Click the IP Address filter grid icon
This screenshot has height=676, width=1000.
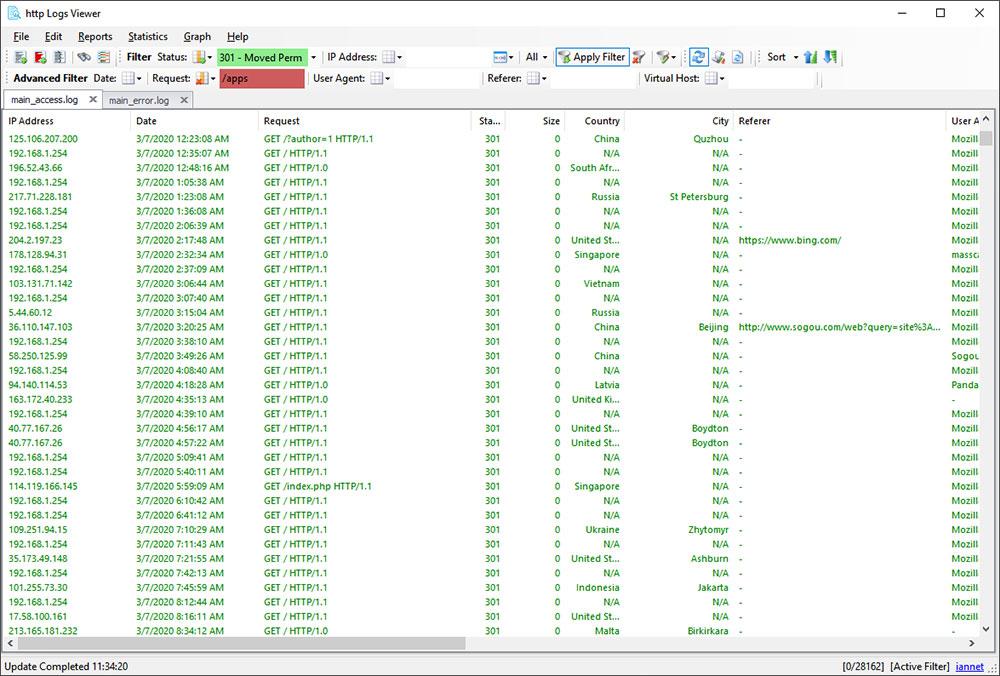click(389, 57)
